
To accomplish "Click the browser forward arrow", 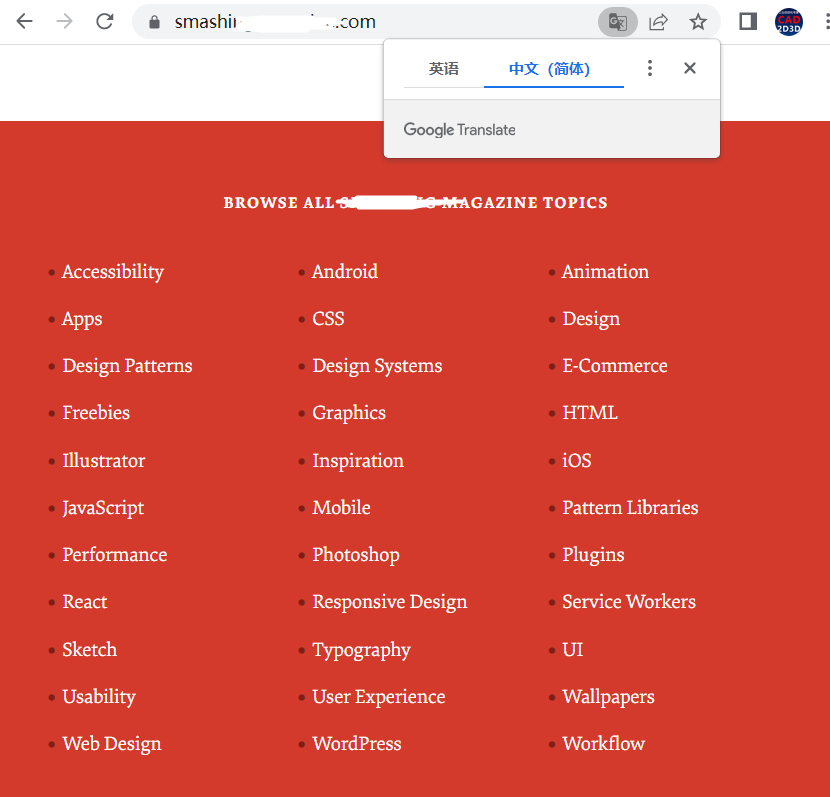I will tap(65, 21).
